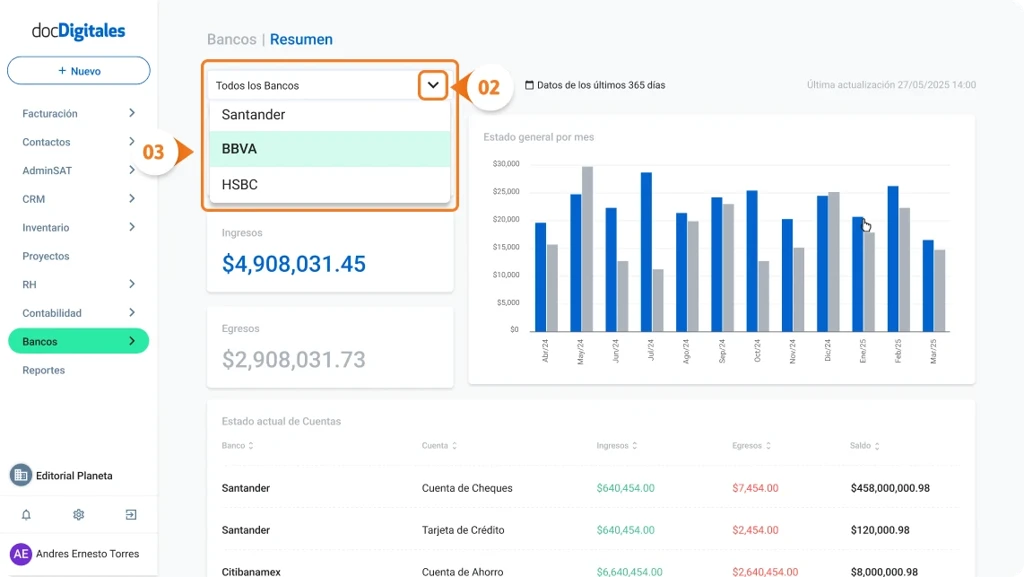
Task: Open the Todos los Bancos dropdown
Action: 432,85
